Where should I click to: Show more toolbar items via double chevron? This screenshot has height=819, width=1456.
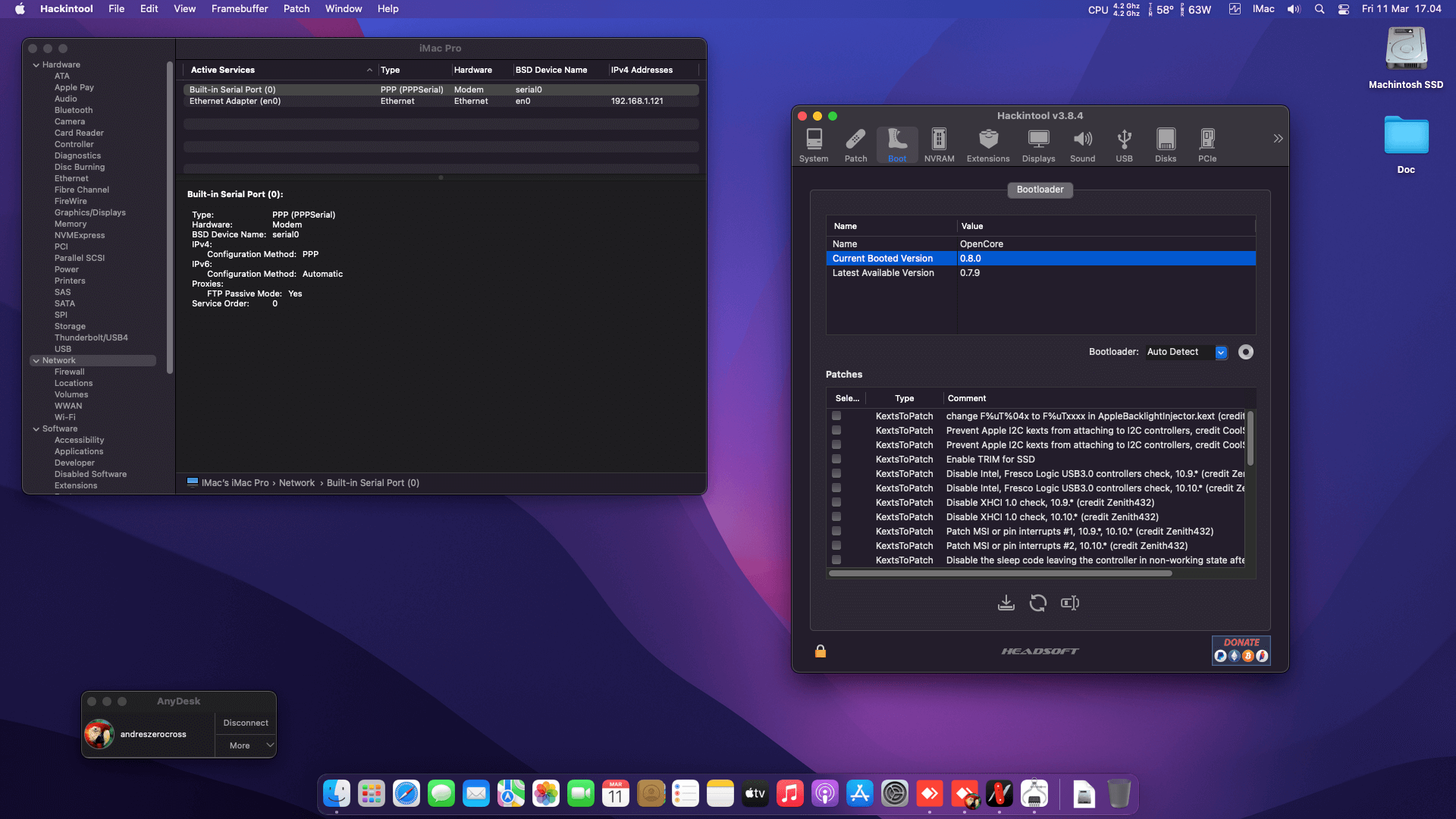pos(1278,139)
